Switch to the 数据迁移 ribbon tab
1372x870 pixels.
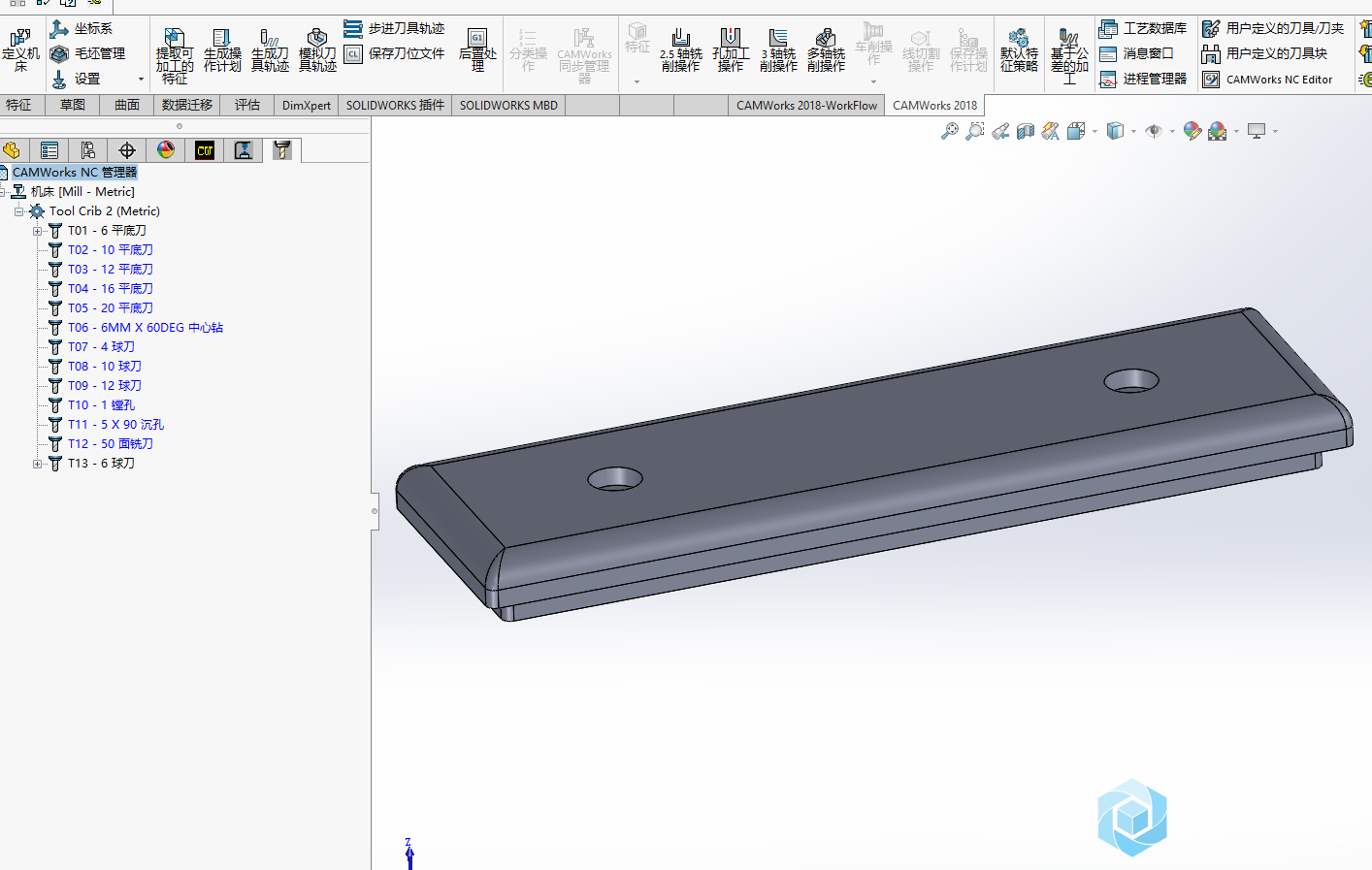(x=187, y=105)
